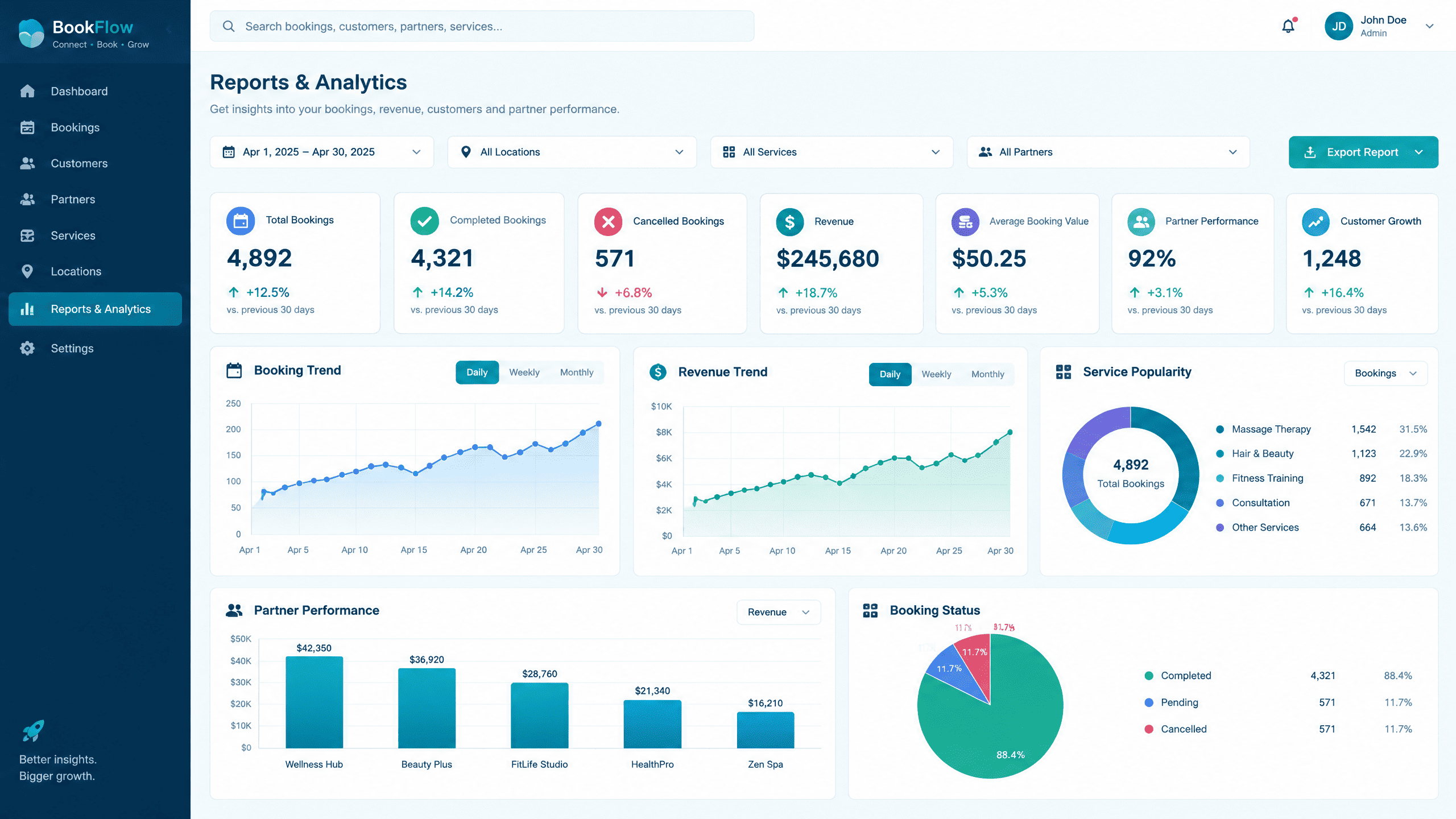Click the Customers sidebar icon

point(27,163)
